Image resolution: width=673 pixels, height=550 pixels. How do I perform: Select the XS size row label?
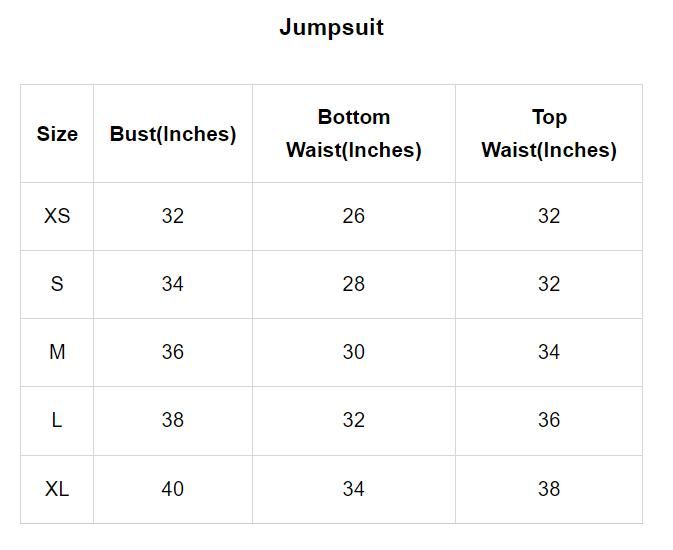pyautogui.click(x=57, y=216)
